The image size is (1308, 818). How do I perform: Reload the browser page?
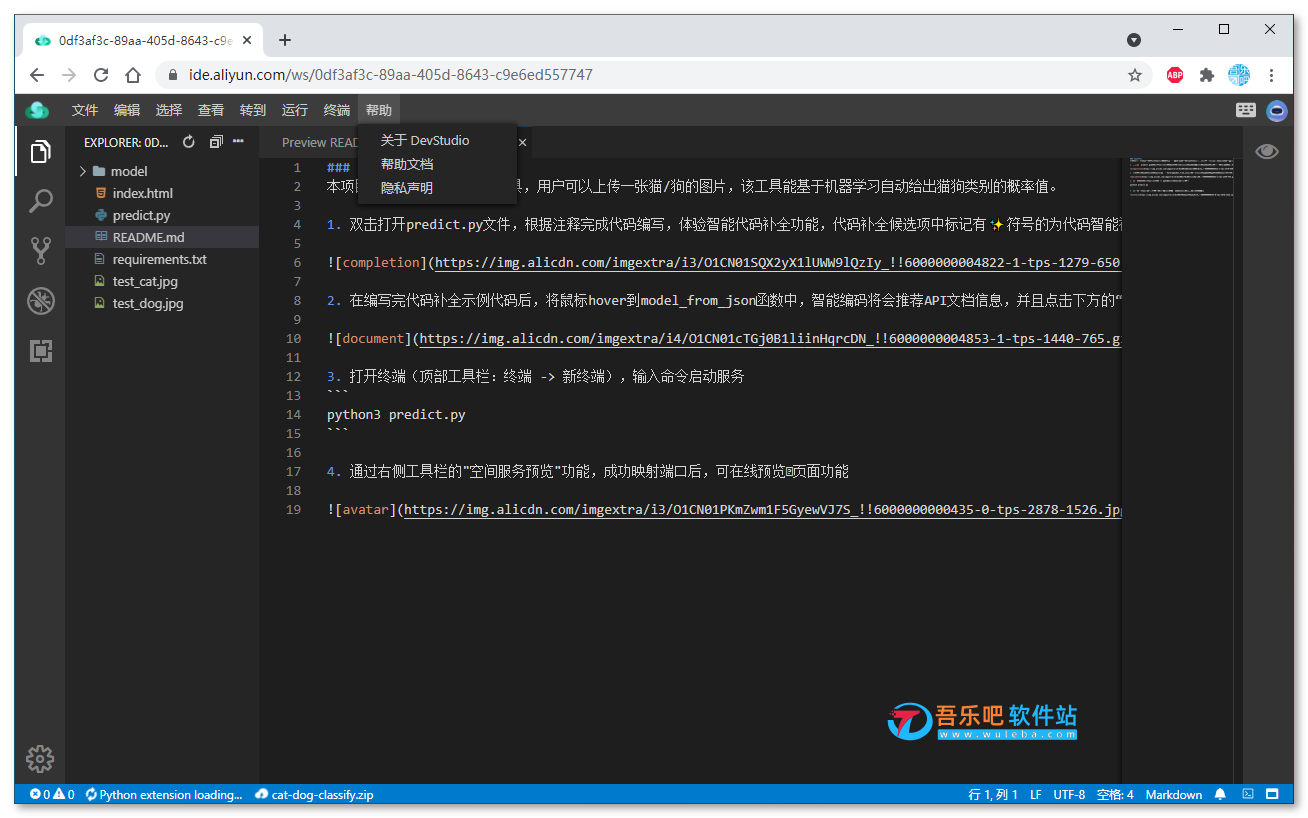[101, 75]
